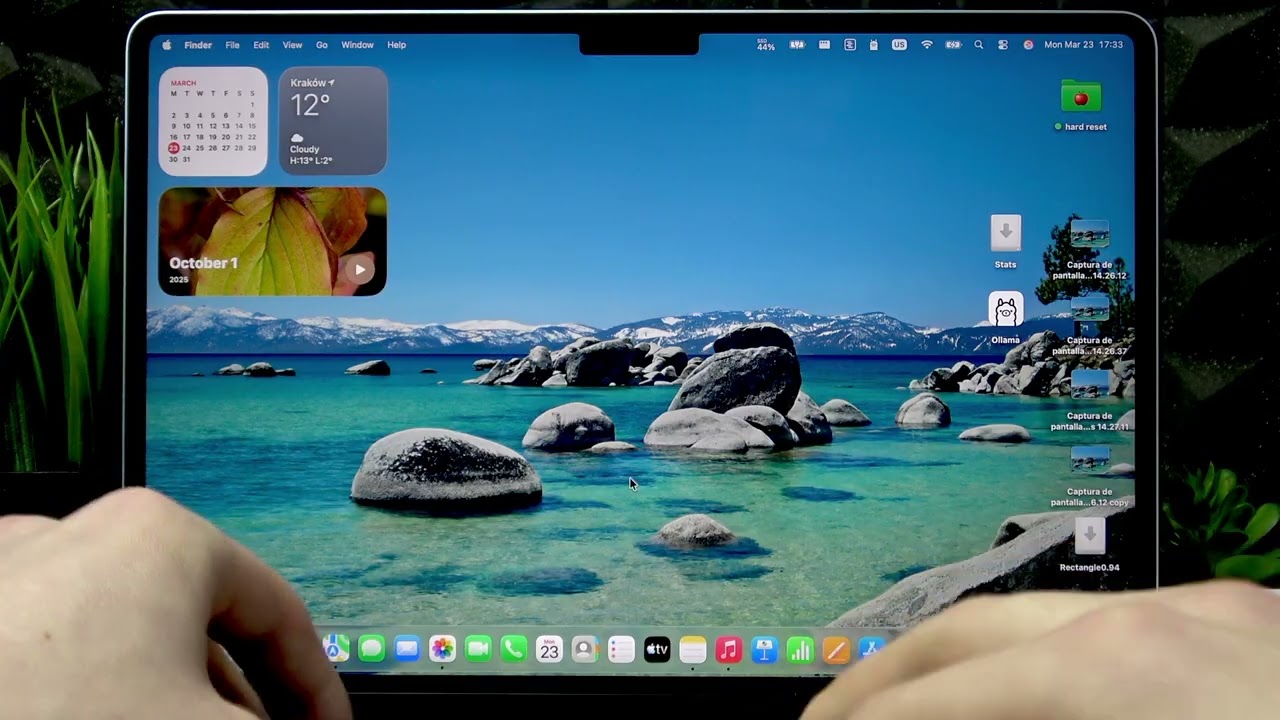Screen dimensions: 1280x720
Task: Click the US input source indicator
Action: click(899, 45)
